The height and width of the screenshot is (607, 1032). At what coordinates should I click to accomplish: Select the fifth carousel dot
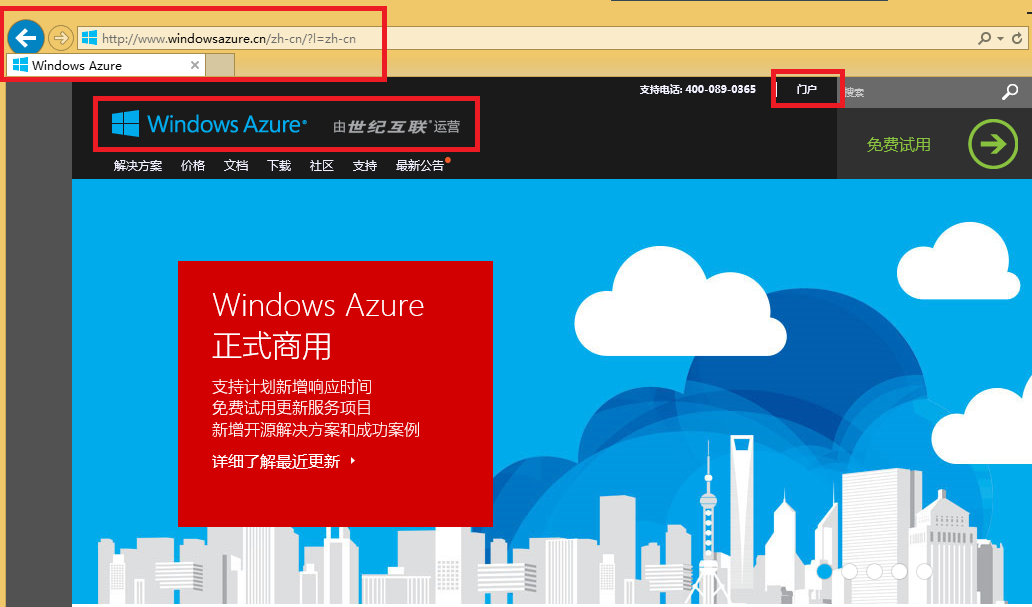pos(924,571)
